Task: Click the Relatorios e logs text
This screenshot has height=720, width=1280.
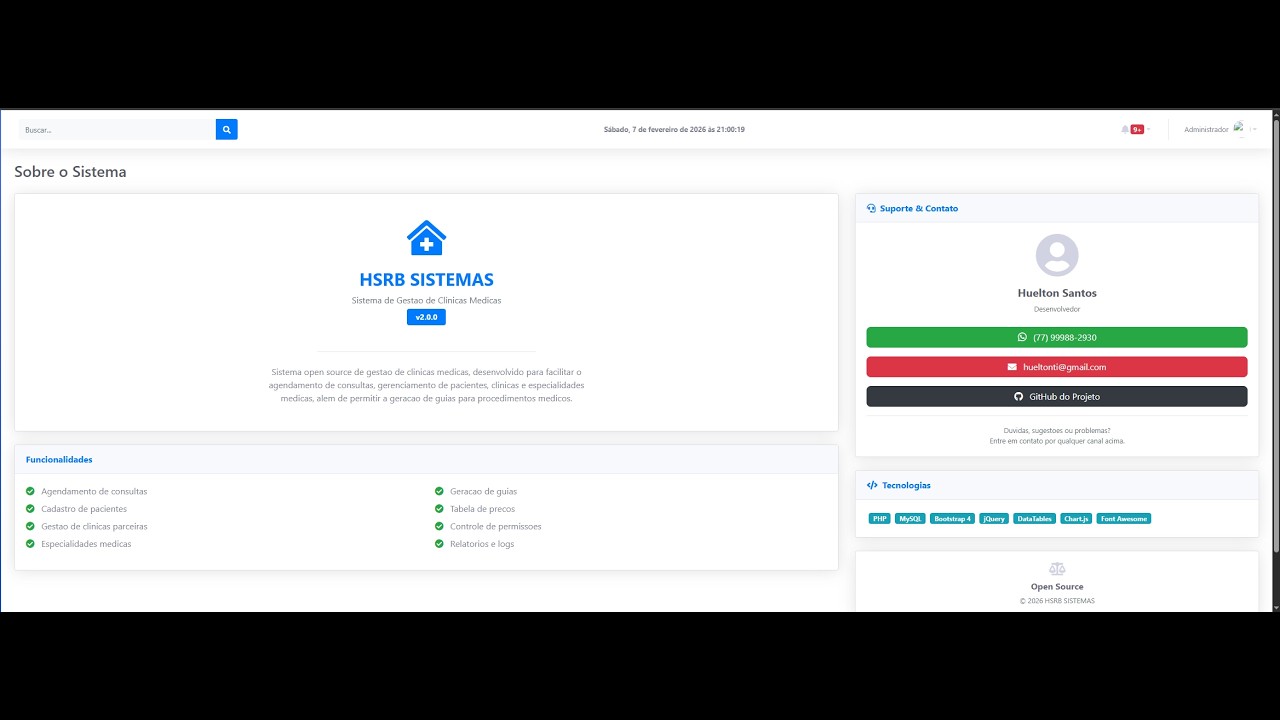Action: coord(482,544)
